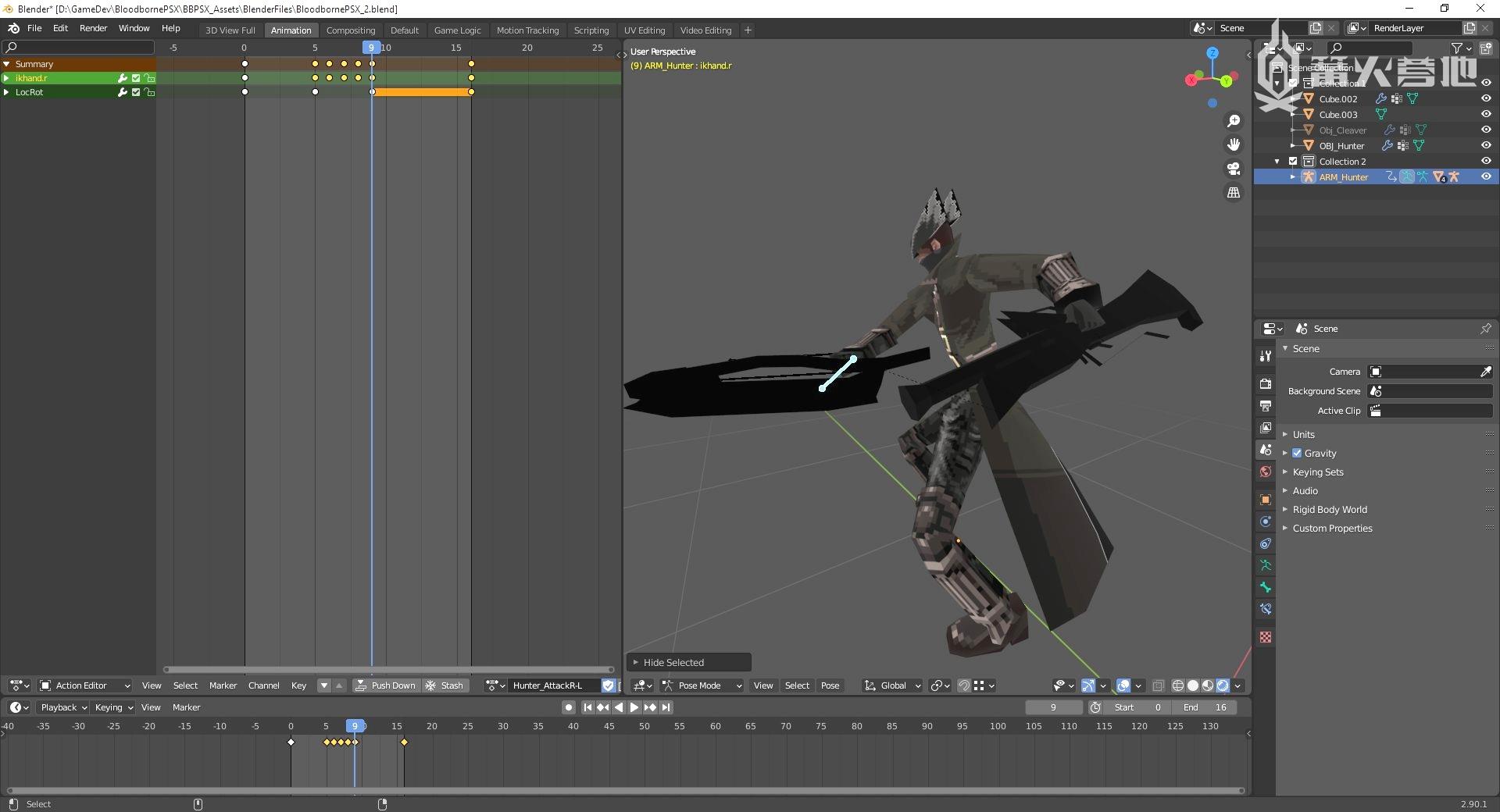
Task: Click the auto keying record button
Action: coord(569,707)
